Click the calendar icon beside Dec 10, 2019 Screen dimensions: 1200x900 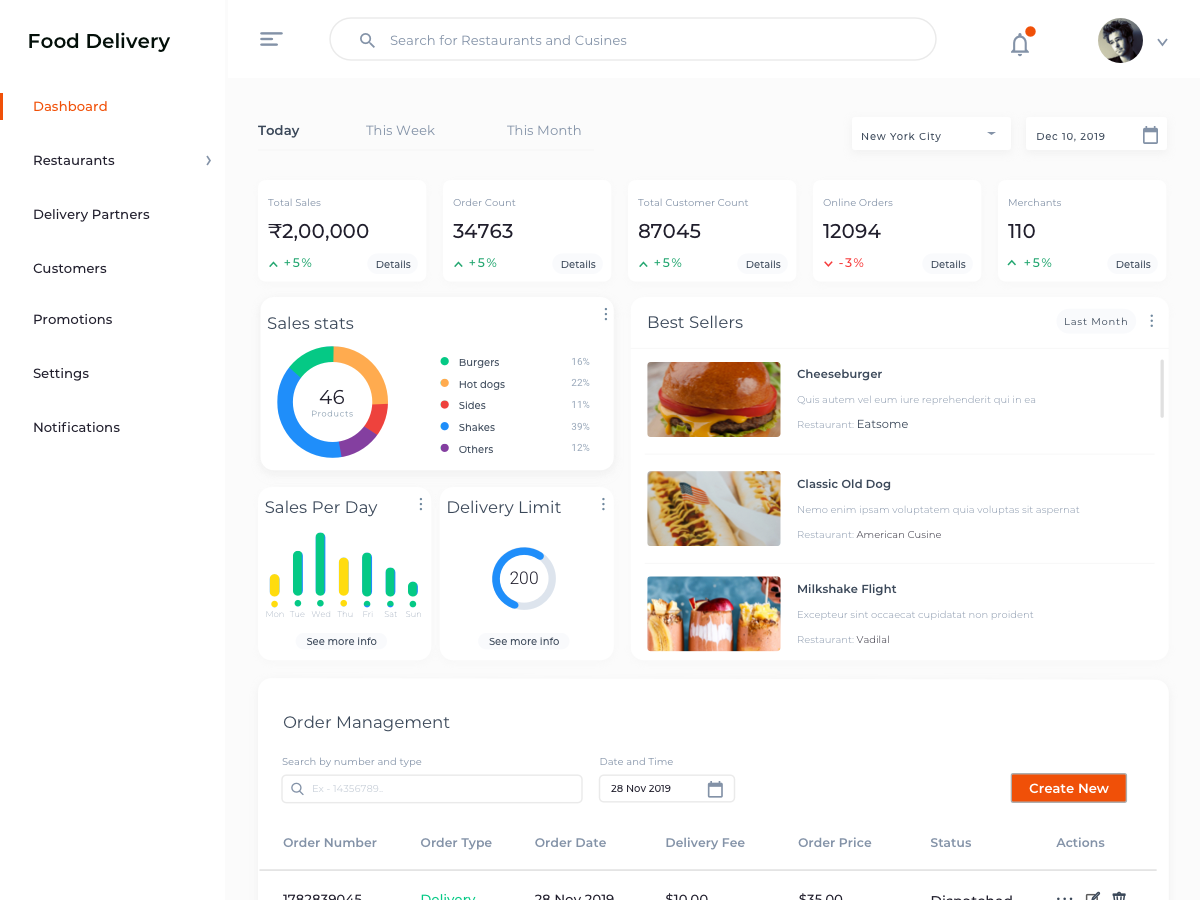click(x=1150, y=136)
